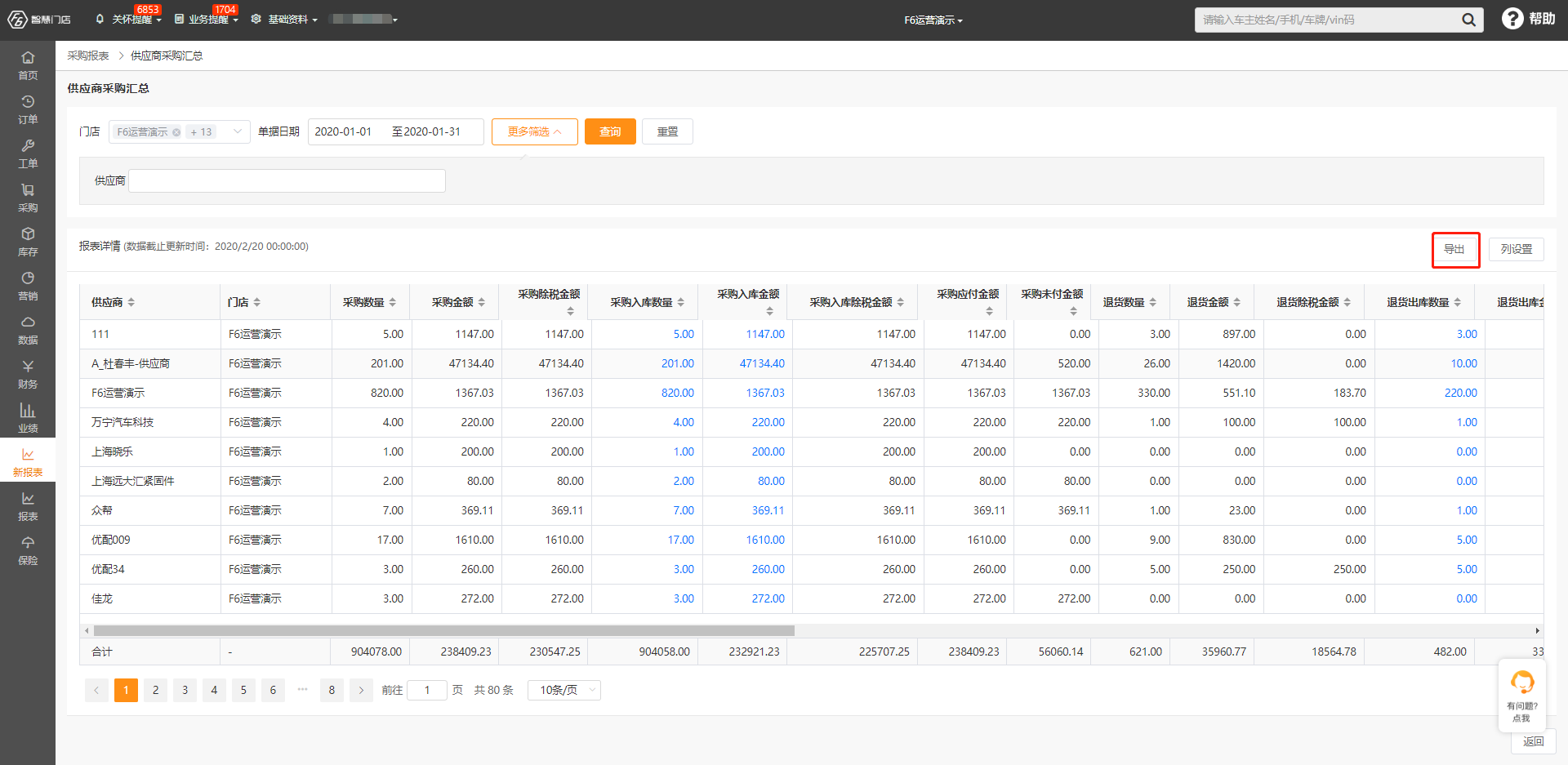Sort by 退货数量 column
Screen dimensions: 1568x765
coord(1153,302)
